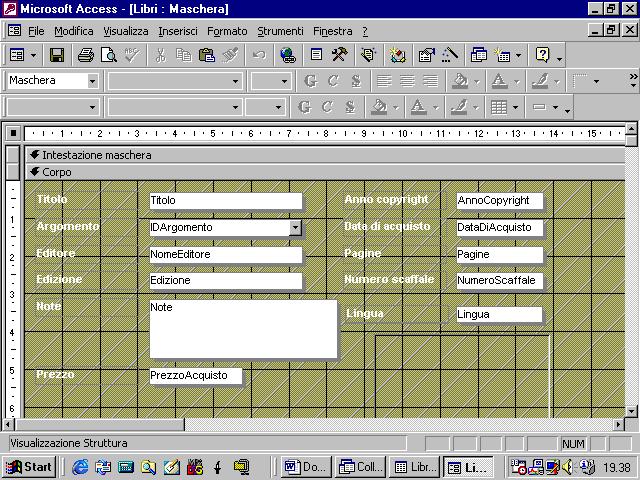Viewport: 640px width, 480px height.
Task: Click the New Object icon
Action: 502,55
